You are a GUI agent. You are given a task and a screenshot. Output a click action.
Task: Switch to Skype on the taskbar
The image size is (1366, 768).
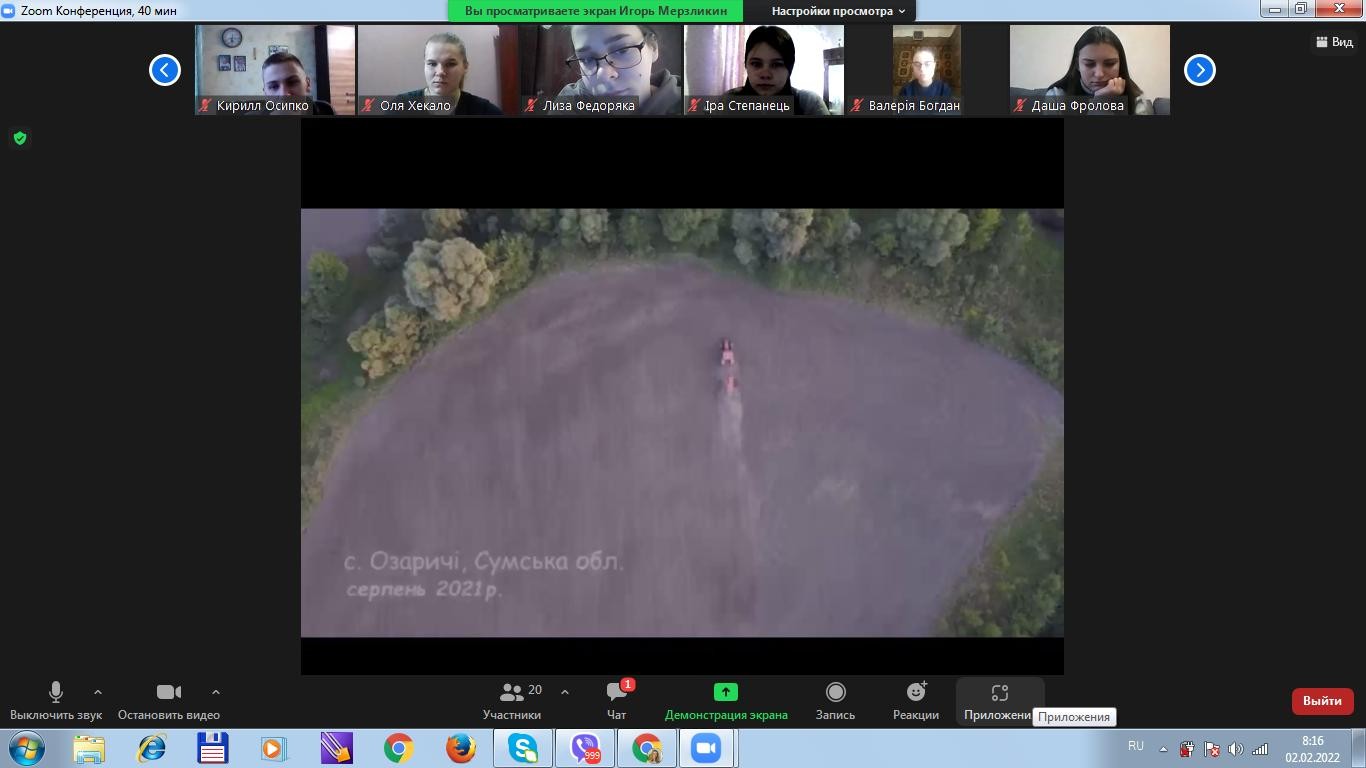point(522,748)
